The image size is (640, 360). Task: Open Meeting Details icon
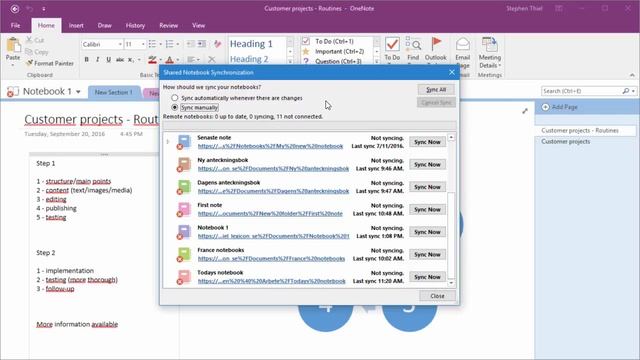[x=489, y=44]
